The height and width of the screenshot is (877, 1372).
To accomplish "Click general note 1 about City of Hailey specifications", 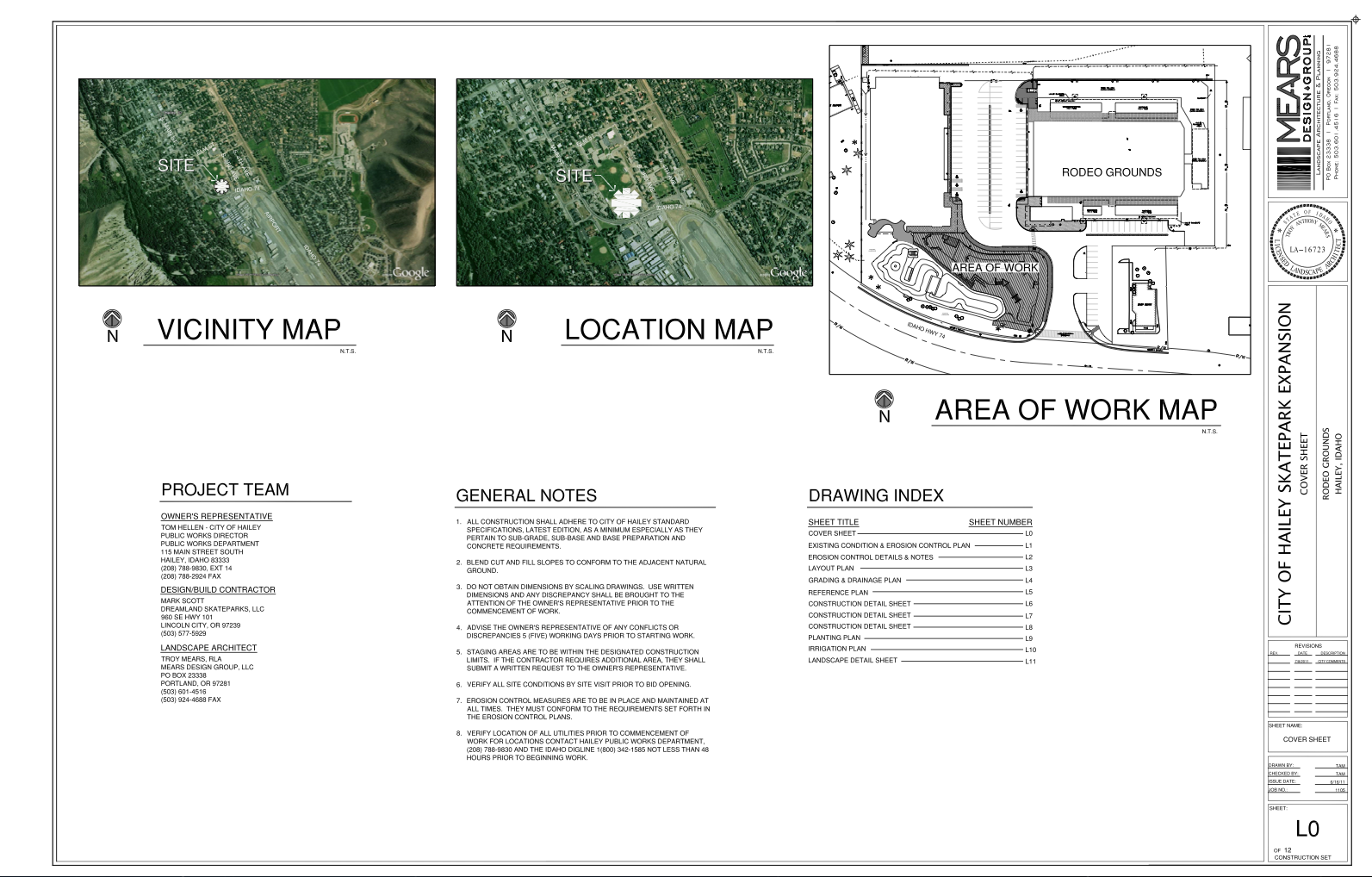I will (x=580, y=534).
